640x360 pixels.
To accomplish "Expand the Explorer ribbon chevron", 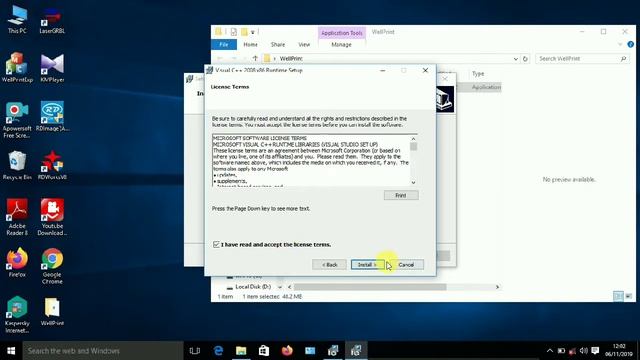I will pos(620,44).
